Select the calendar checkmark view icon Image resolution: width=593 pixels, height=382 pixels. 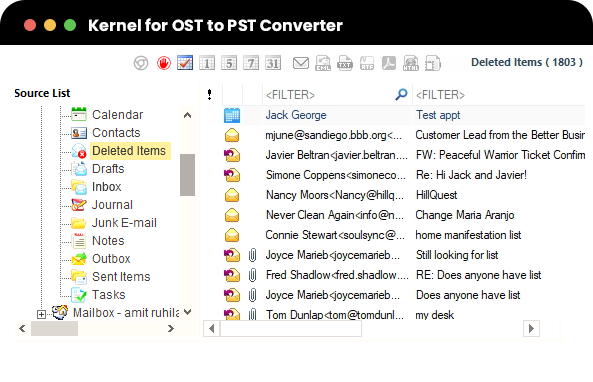pyautogui.click(x=185, y=63)
